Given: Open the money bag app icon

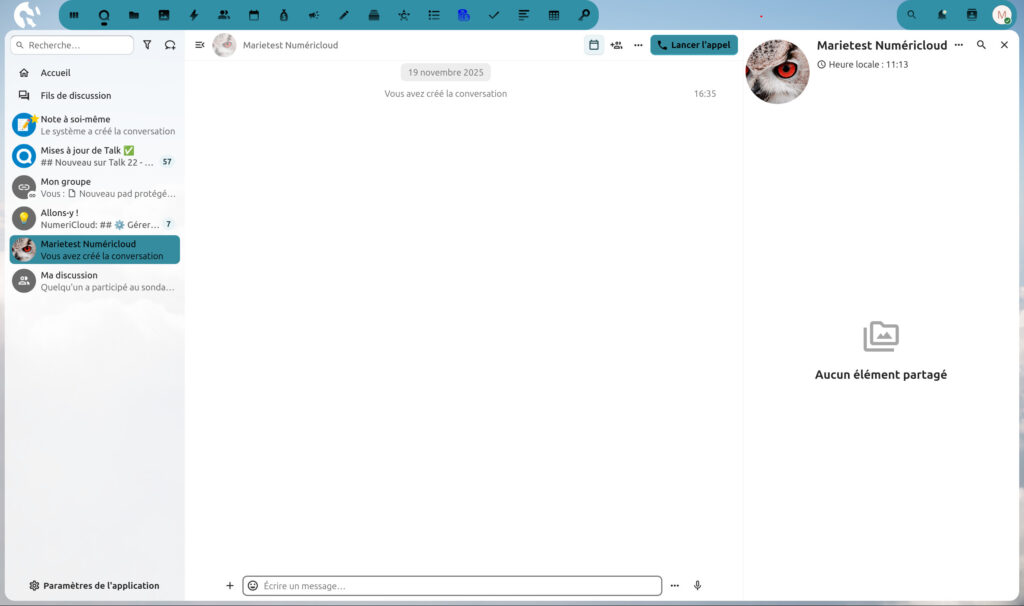Looking at the screenshot, I should pyautogui.click(x=284, y=15).
